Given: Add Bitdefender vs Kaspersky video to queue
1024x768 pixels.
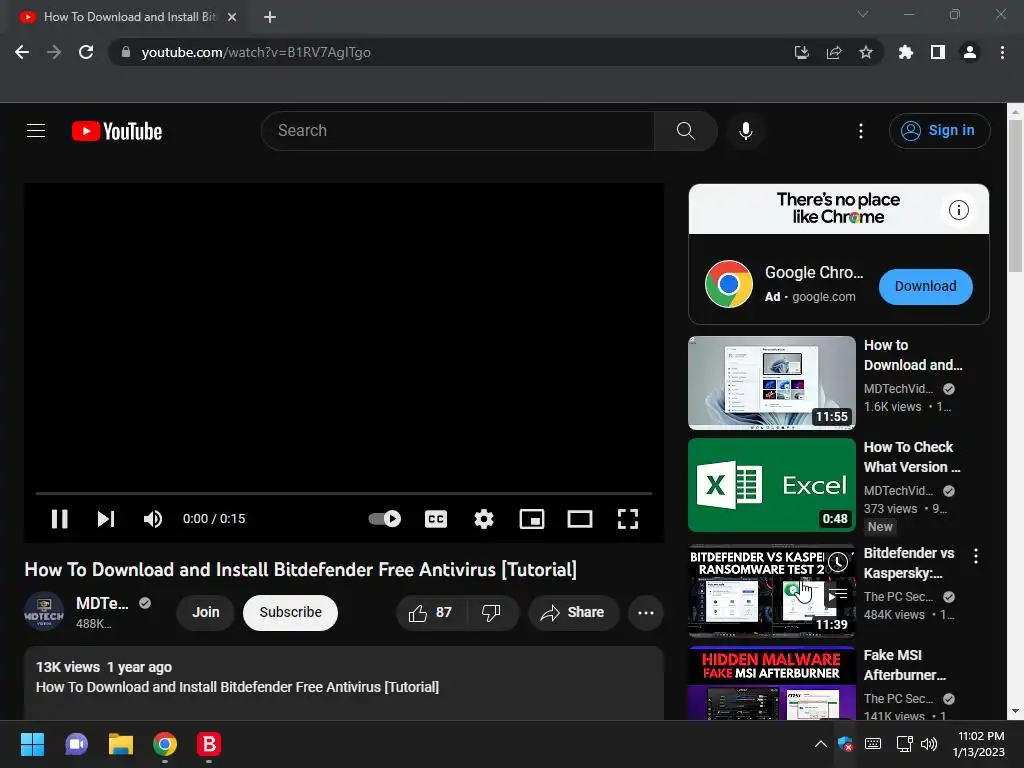Looking at the screenshot, I should 838,594.
